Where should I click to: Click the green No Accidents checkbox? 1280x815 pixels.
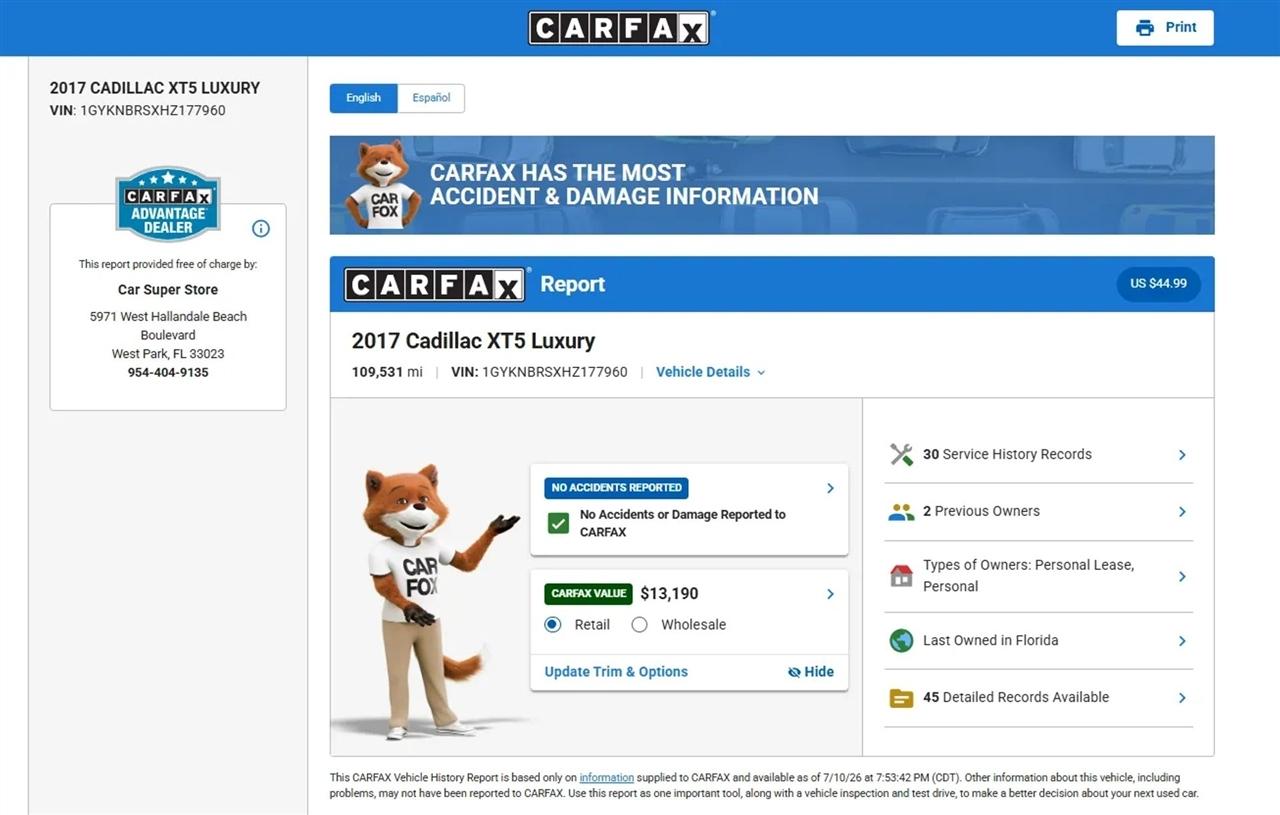click(x=558, y=523)
